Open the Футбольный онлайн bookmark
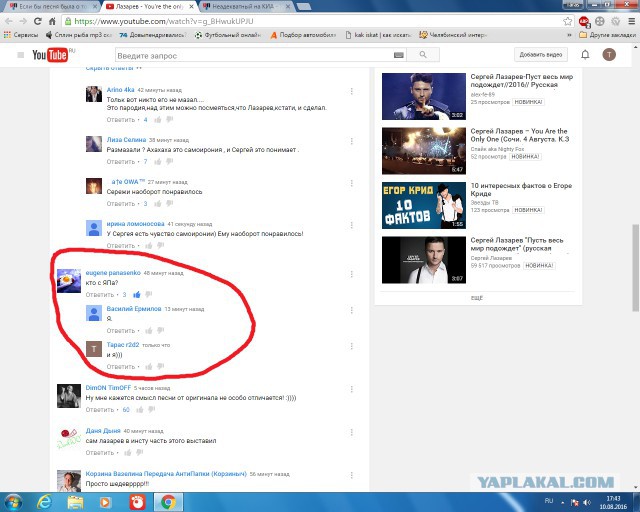This screenshot has width=640, height=512. pyautogui.click(x=228, y=35)
